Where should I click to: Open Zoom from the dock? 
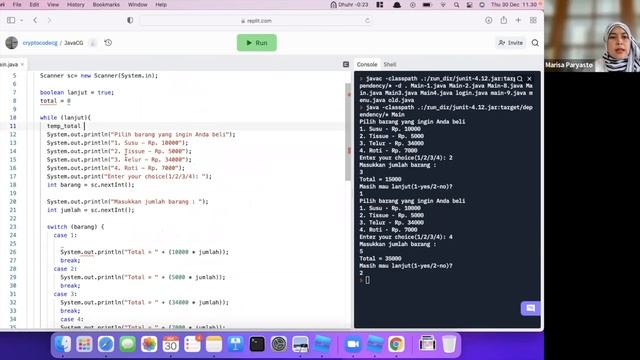[353, 344]
